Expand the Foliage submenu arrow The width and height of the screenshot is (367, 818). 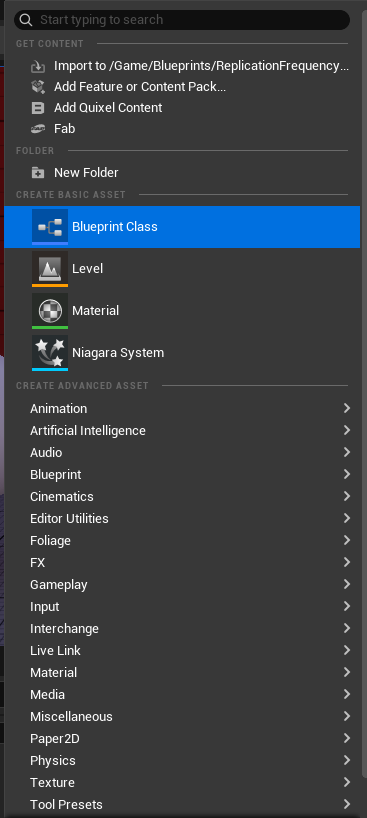coord(347,540)
